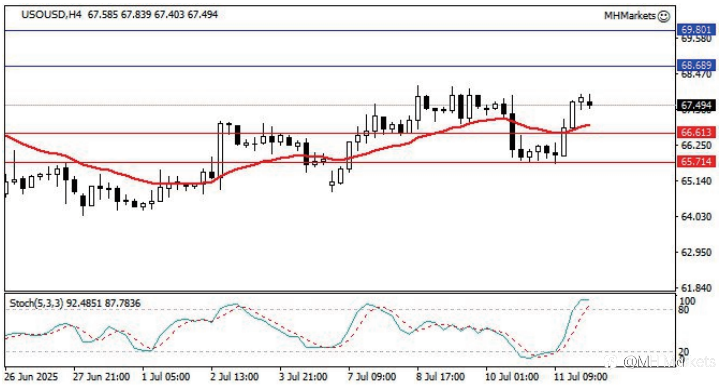This screenshot has width=725, height=390.
Task: Click the OHLC values 67.585 67.839 67.403
Action: tap(136, 15)
